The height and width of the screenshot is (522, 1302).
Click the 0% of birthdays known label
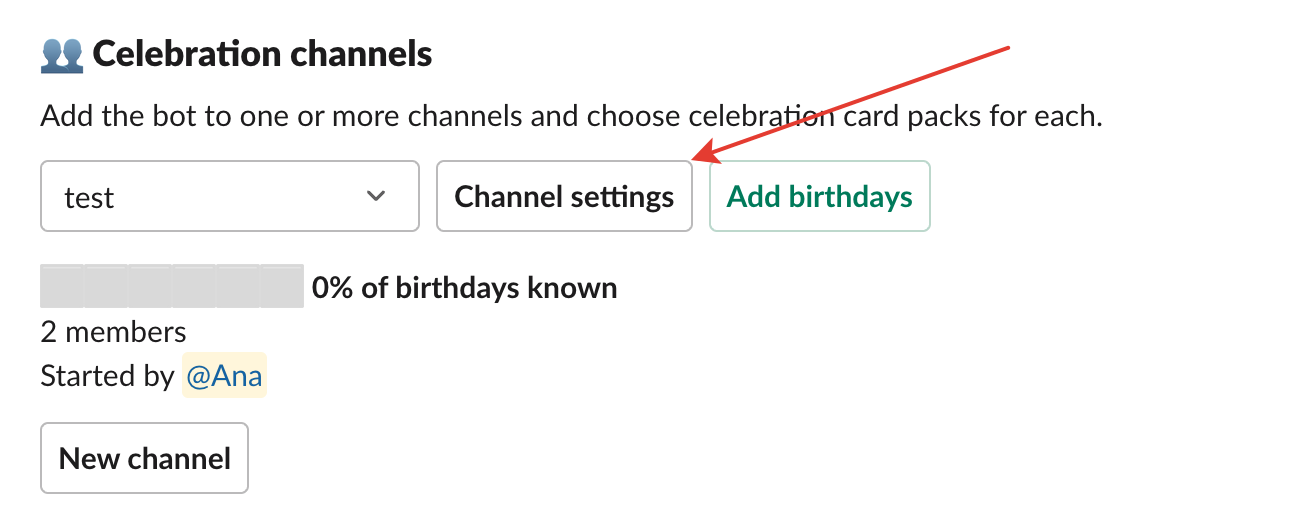click(464, 288)
